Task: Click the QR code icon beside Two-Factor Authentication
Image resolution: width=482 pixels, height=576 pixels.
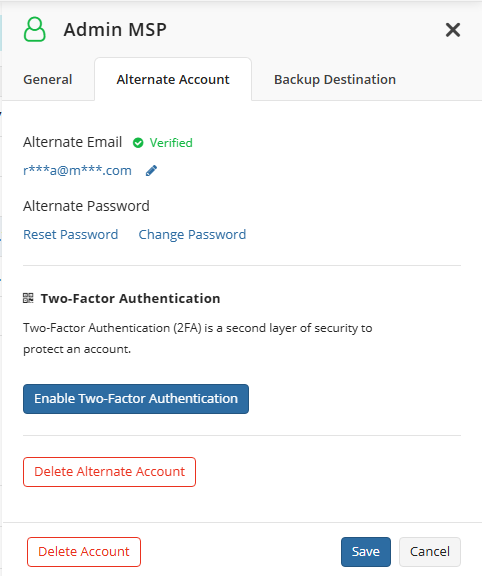Action: point(28,298)
